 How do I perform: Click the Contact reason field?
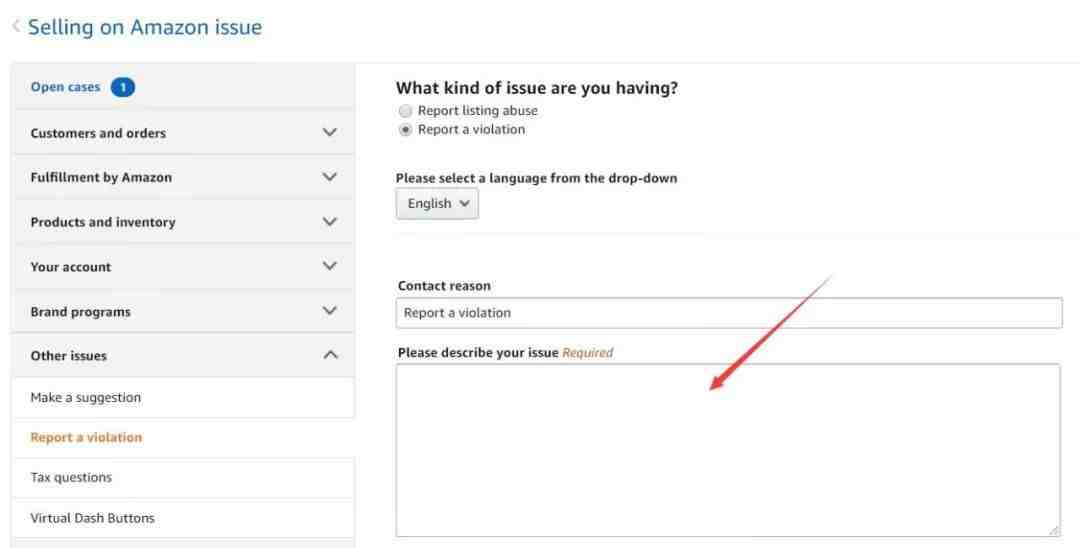(729, 313)
